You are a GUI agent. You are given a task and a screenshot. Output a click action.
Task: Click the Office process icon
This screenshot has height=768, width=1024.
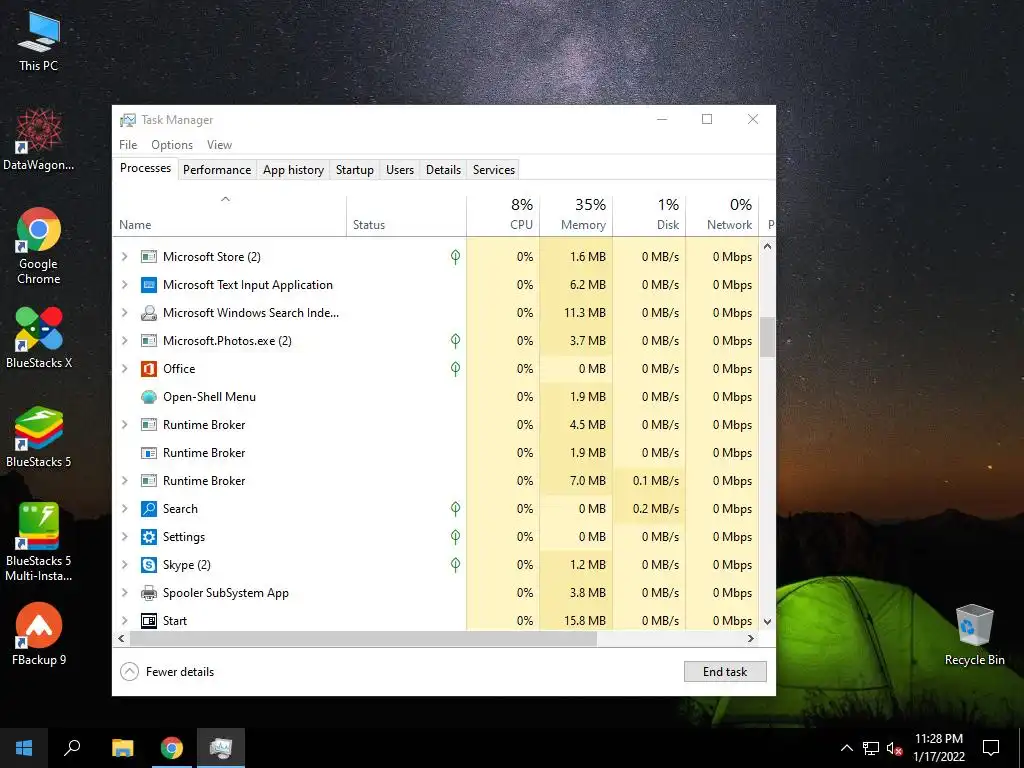coord(149,369)
